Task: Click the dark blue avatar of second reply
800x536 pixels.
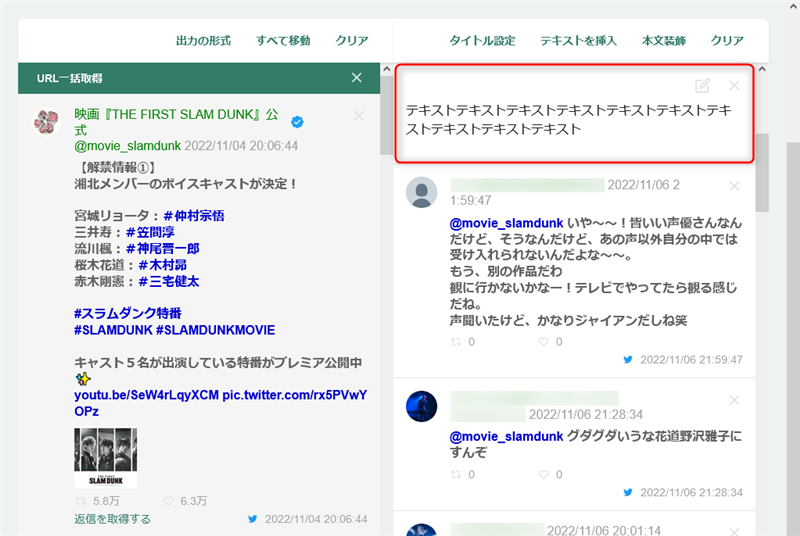Action: (x=421, y=406)
